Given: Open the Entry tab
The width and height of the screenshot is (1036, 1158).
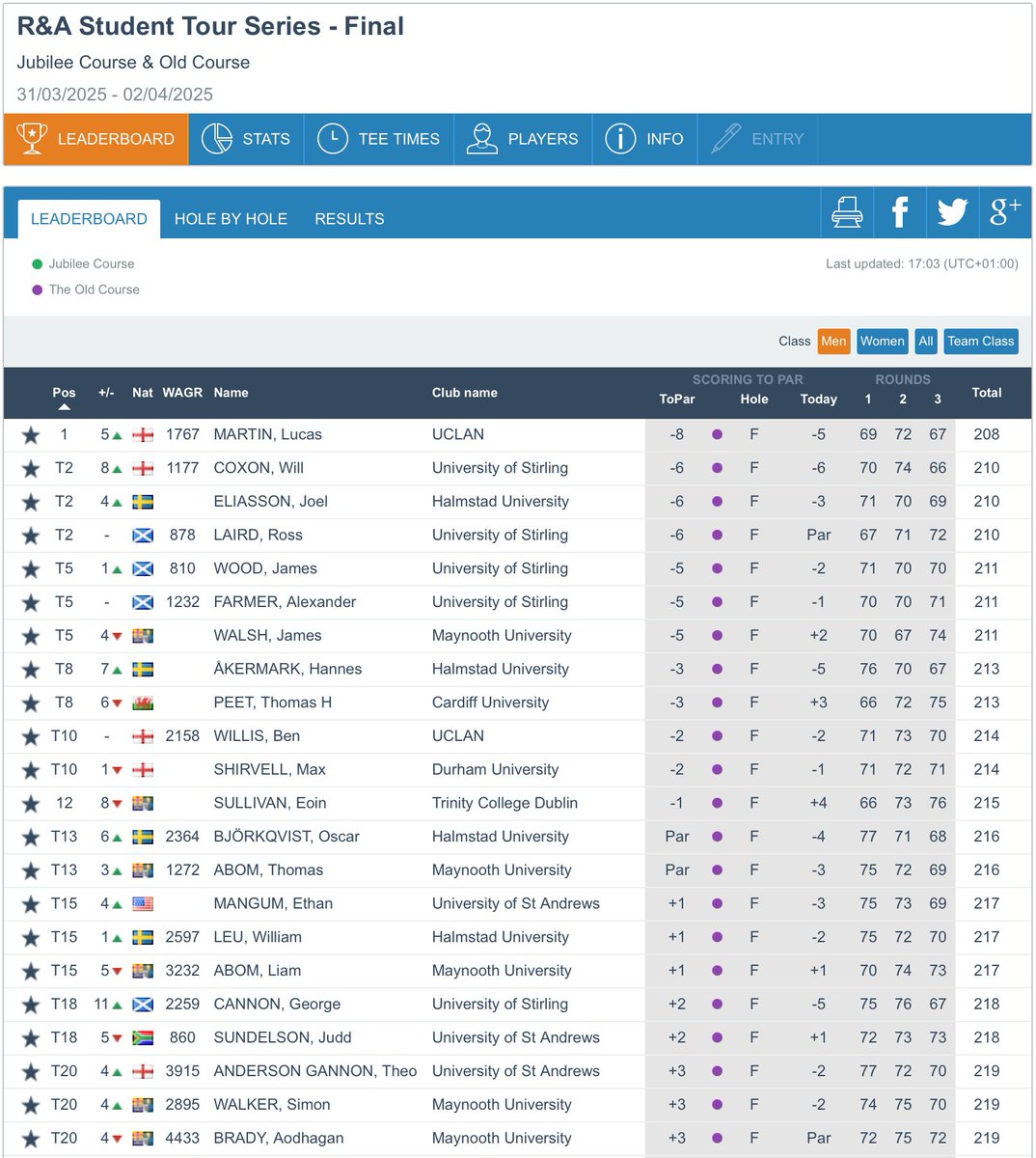Looking at the screenshot, I should pos(757,139).
